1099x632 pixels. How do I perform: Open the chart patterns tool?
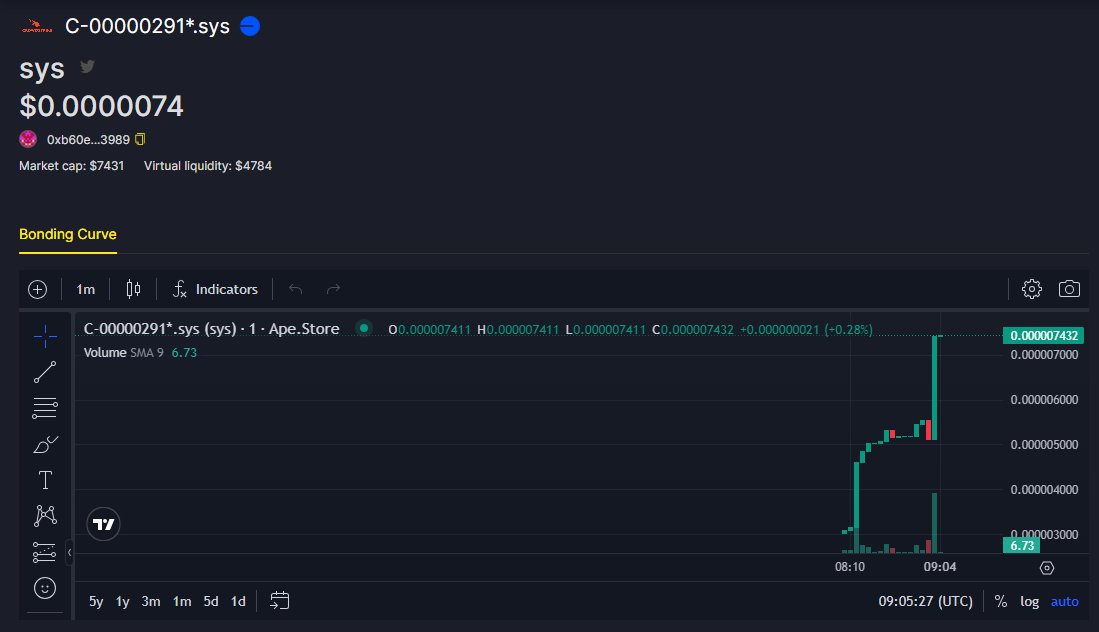click(45, 516)
